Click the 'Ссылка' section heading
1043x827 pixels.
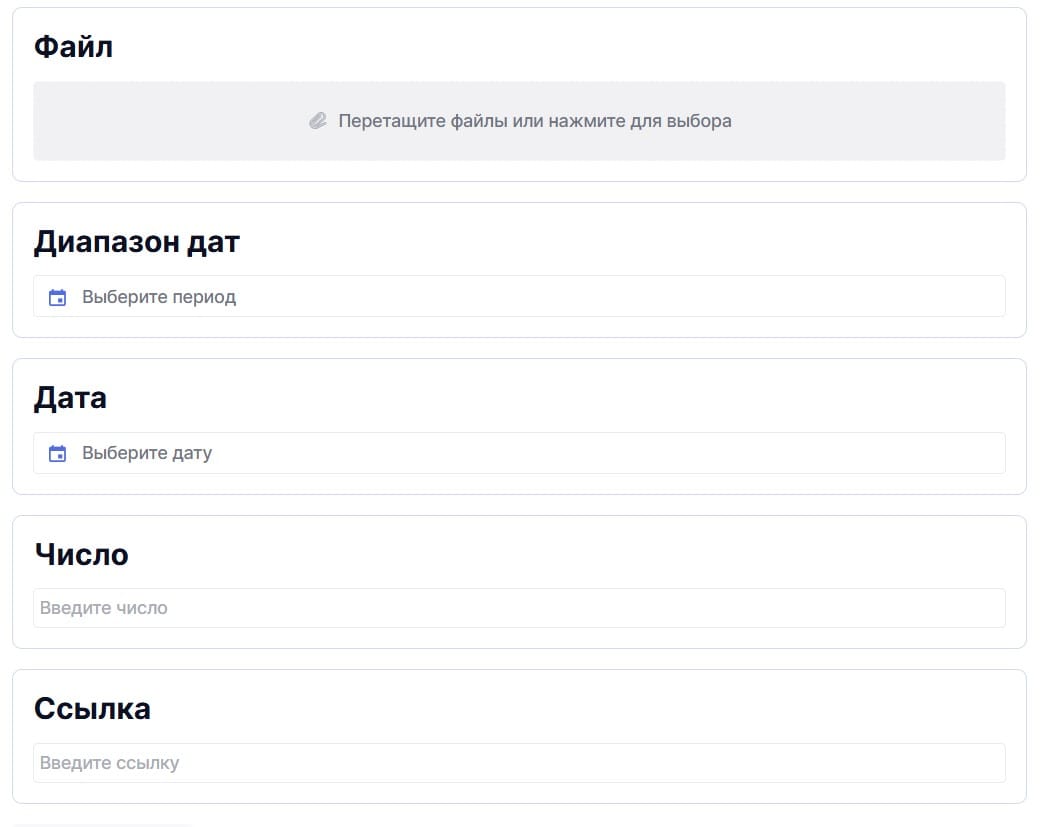click(x=92, y=708)
